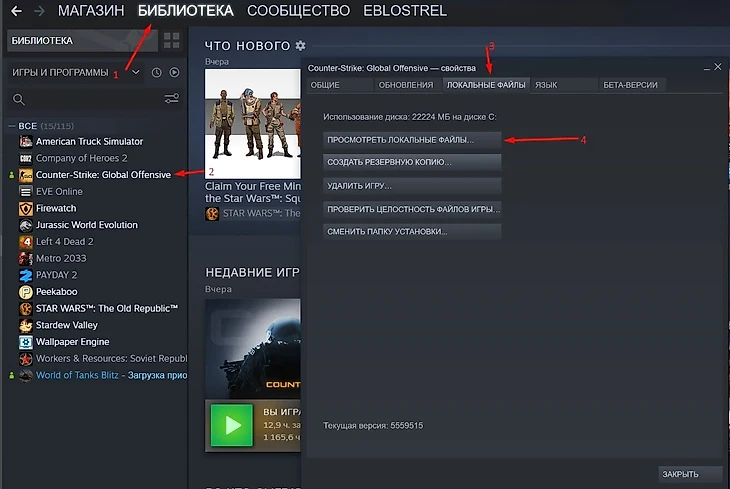Viewport: 730px width, 489px height.
Task: Select Peekaboo in the library list
Action: (x=57, y=292)
